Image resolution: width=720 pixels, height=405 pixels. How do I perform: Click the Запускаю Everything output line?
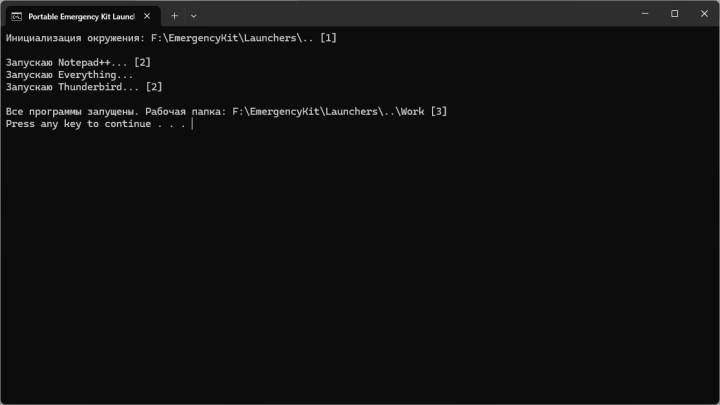pos(68,74)
